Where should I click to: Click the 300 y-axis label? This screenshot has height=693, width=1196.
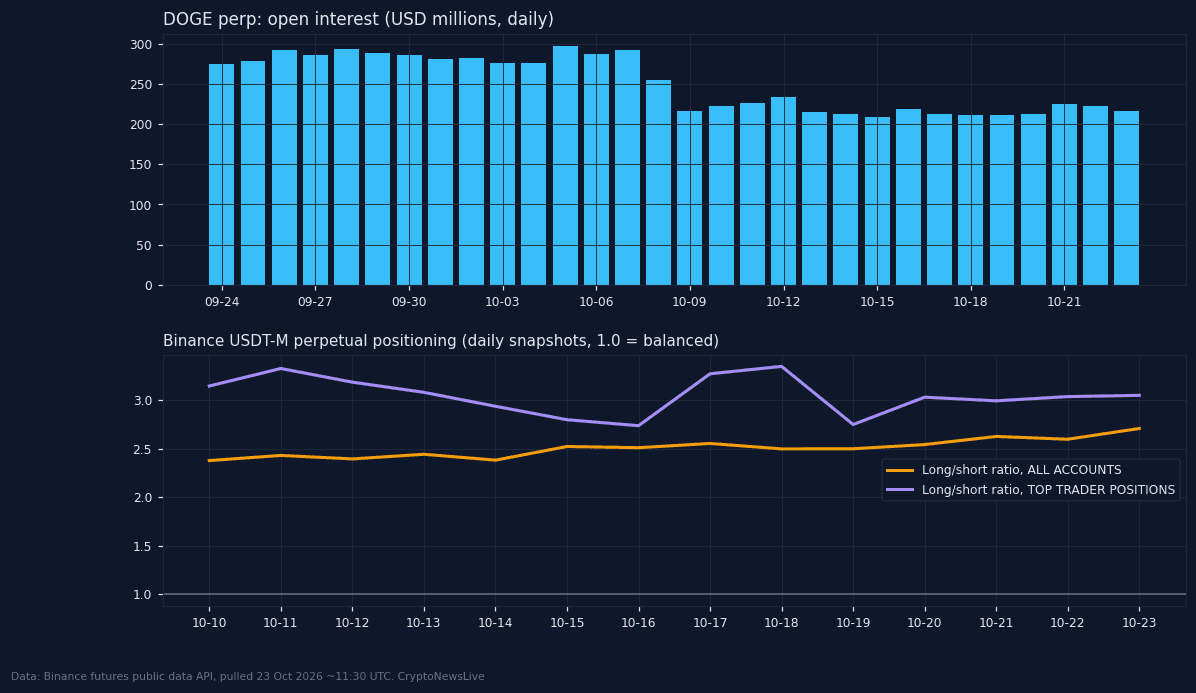point(141,45)
